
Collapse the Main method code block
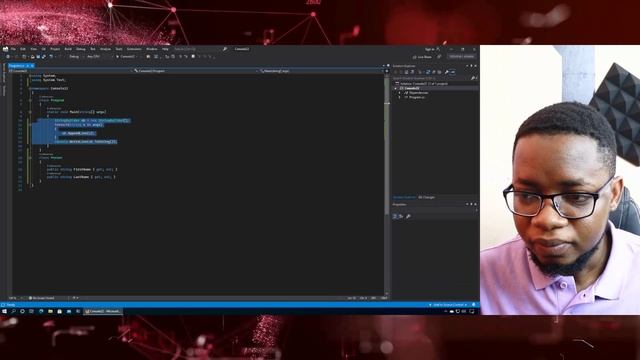tap(30, 112)
